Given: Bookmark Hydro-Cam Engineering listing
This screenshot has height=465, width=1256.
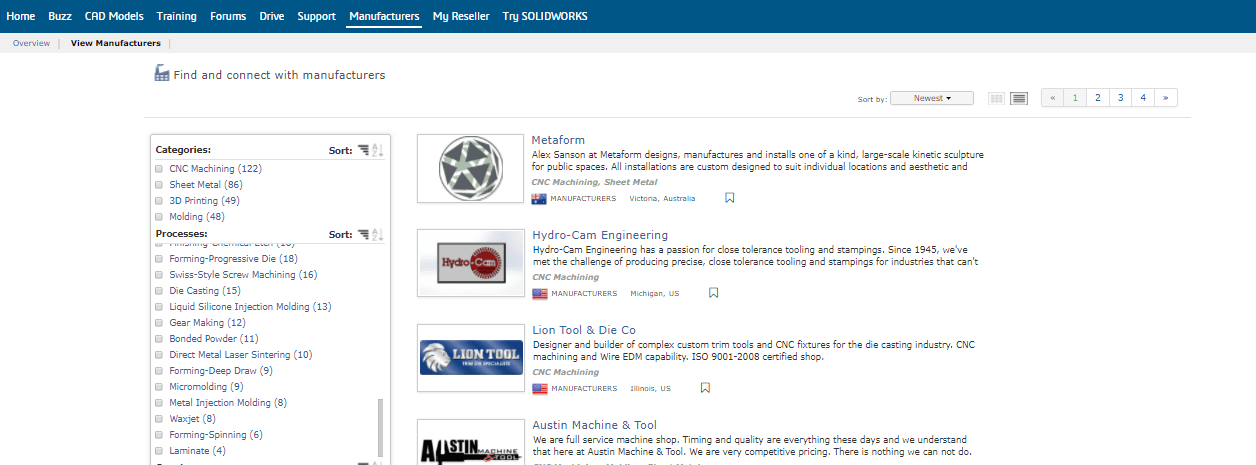Looking at the screenshot, I should [714, 293].
